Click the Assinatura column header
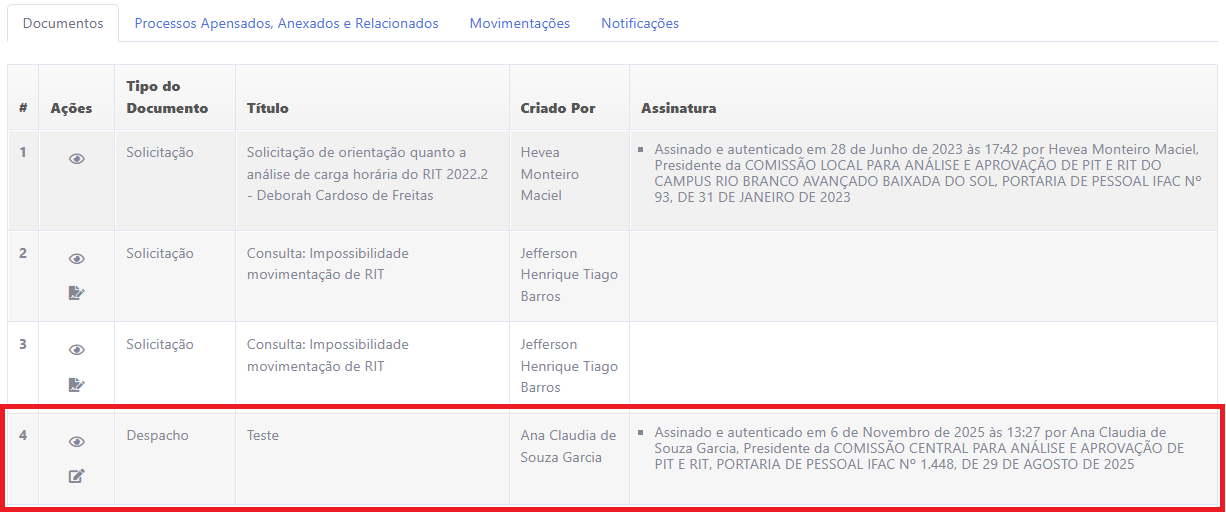Viewport: 1226px width, 513px height. tap(678, 108)
